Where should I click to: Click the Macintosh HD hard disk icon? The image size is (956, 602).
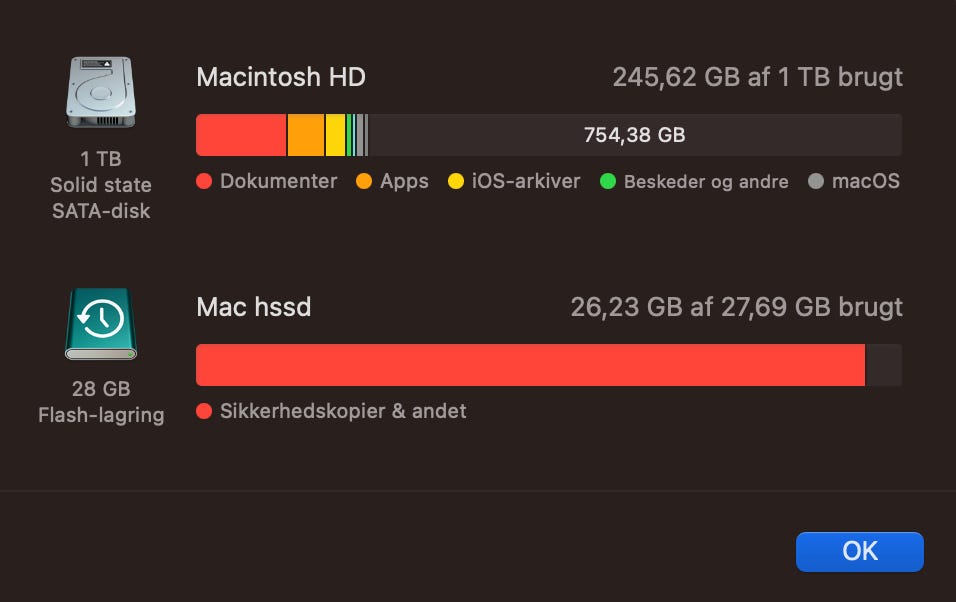[101, 93]
